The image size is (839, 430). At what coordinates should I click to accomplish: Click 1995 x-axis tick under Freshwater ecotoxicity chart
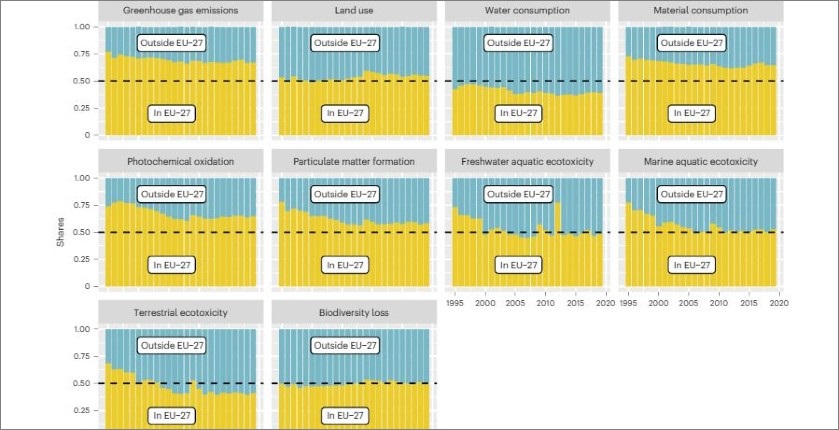click(x=456, y=302)
